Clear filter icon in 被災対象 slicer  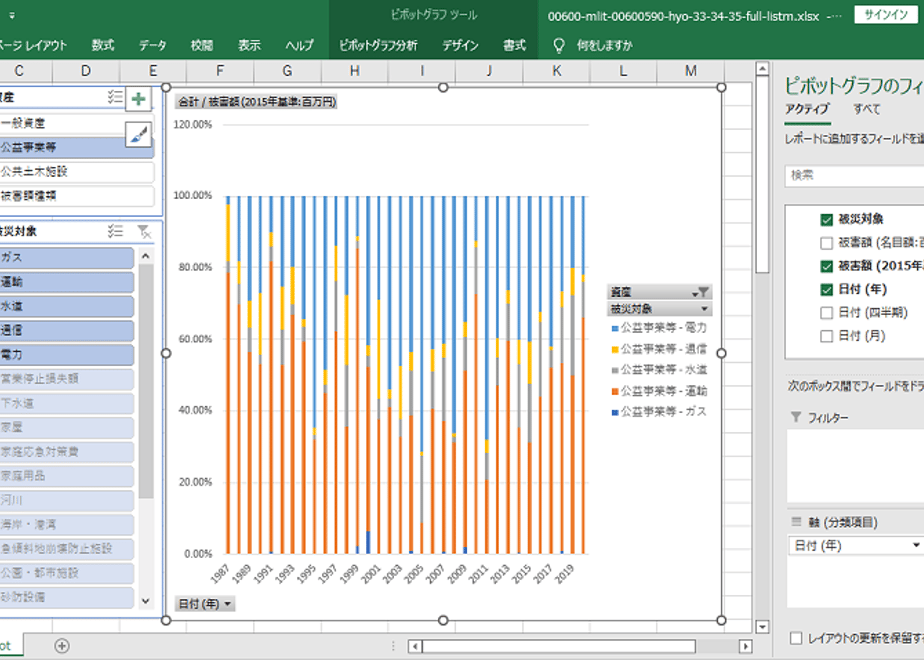click(x=144, y=231)
